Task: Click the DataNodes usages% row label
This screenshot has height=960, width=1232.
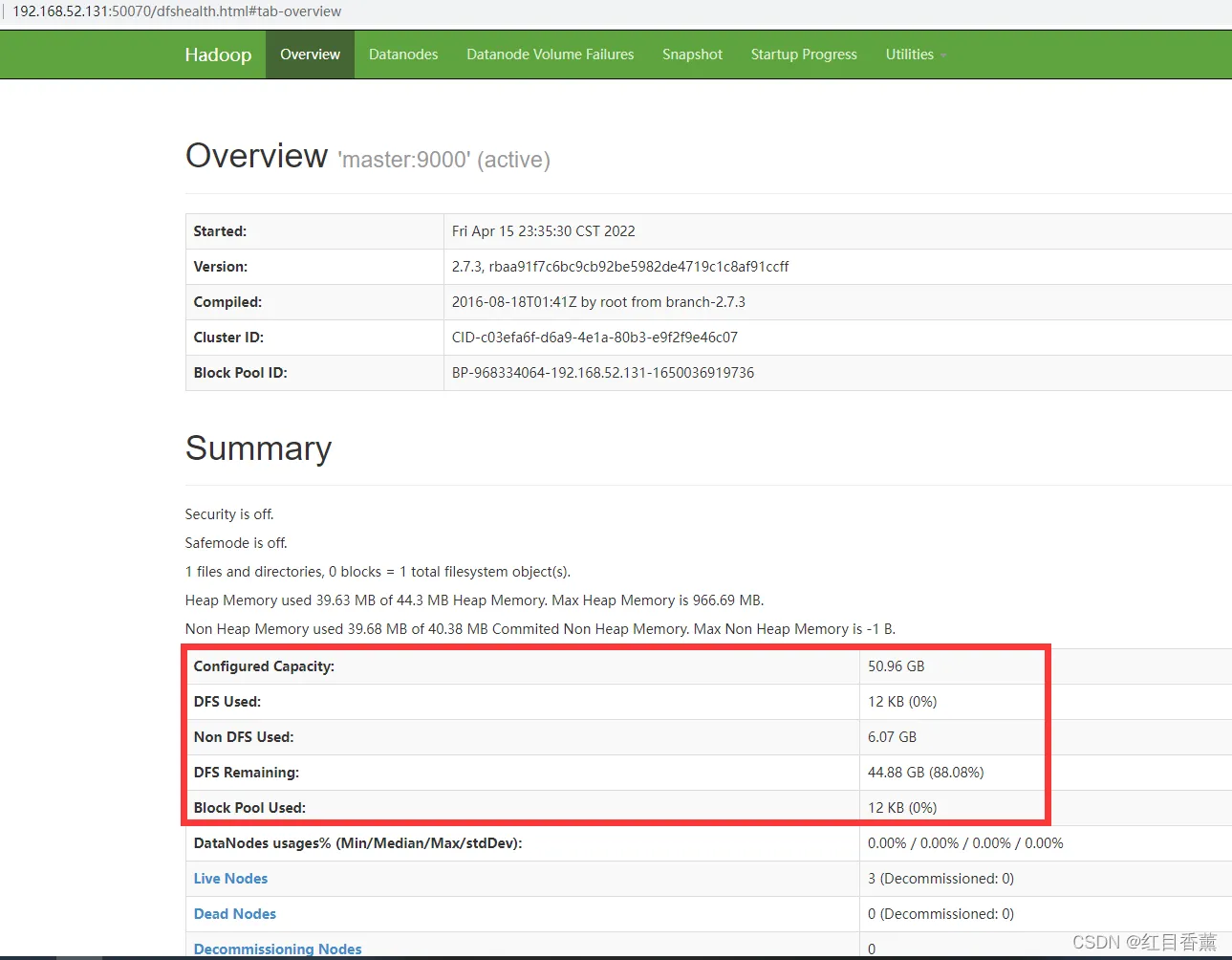Action: click(357, 843)
